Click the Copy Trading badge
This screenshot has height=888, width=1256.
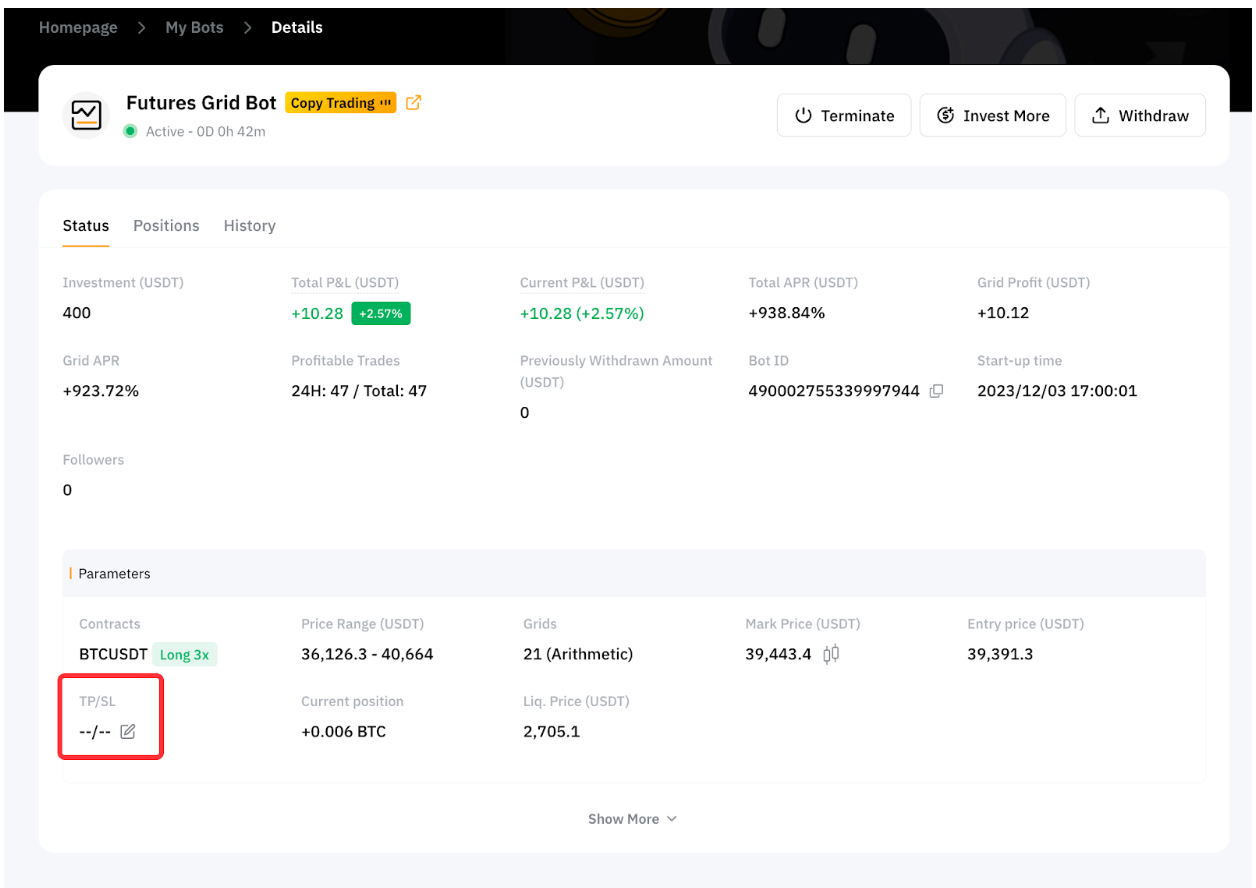point(341,103)
